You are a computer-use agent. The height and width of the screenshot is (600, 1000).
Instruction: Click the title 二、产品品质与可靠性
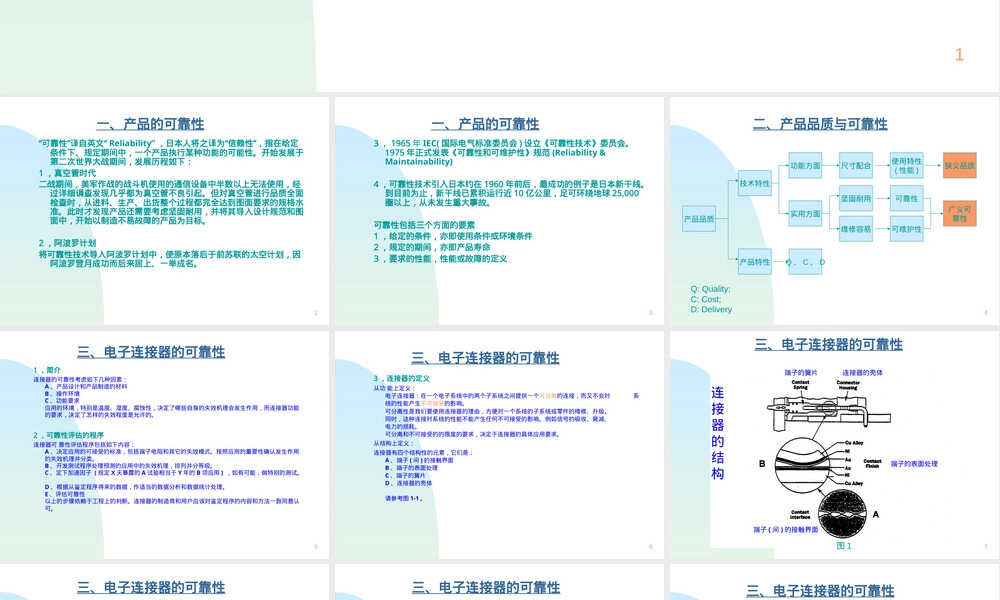pos(820,124)
